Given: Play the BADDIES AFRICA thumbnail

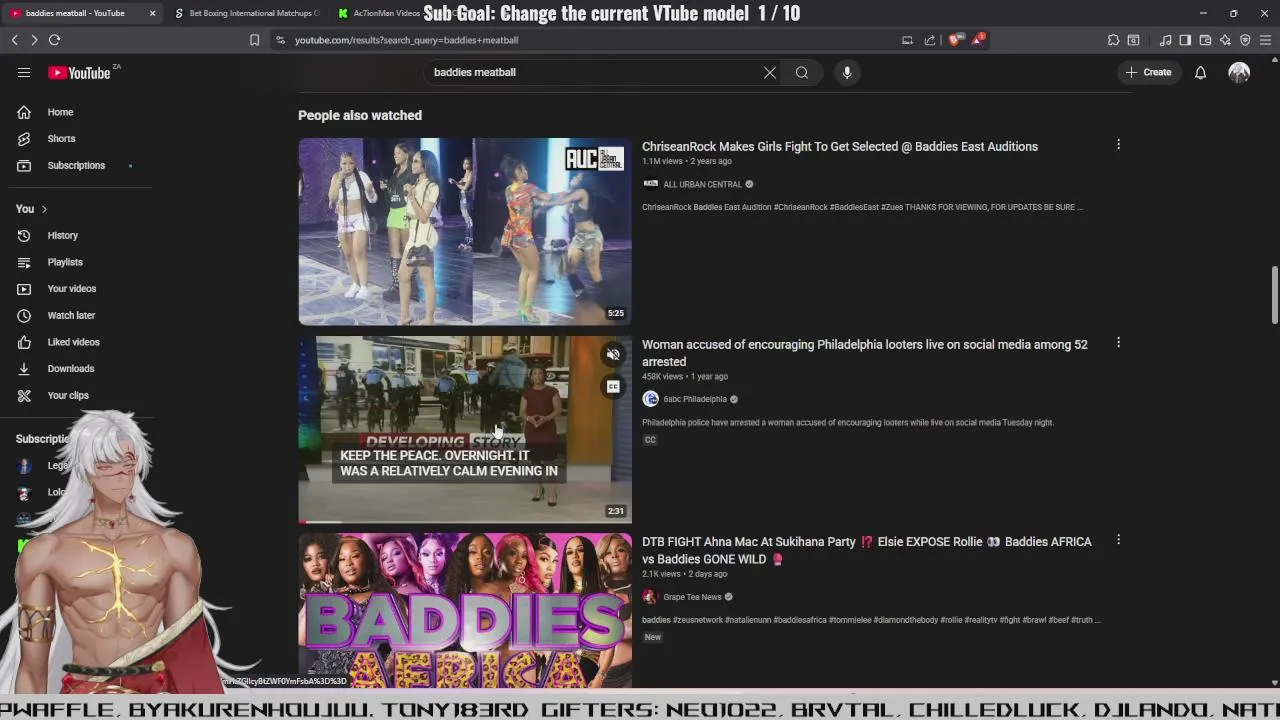Looking at the screenshot, I should 465,610.
